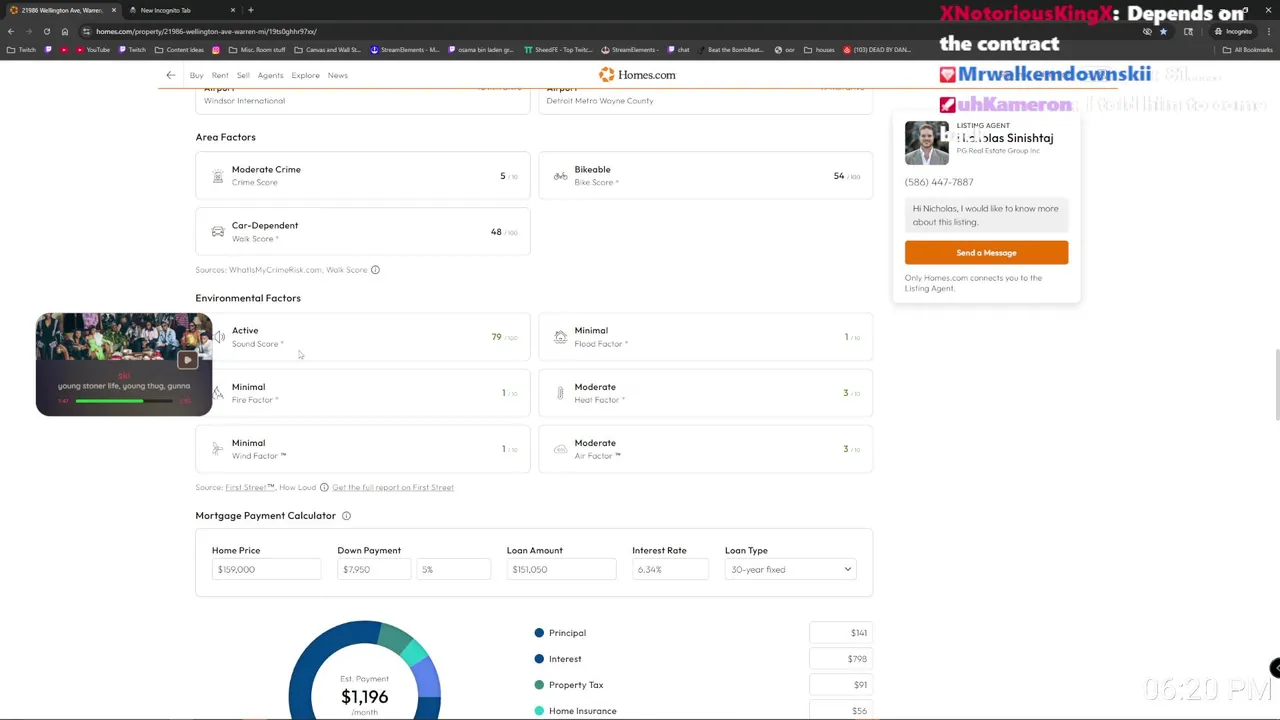Click the Heat Factor thermometer icon

(560, 393)
